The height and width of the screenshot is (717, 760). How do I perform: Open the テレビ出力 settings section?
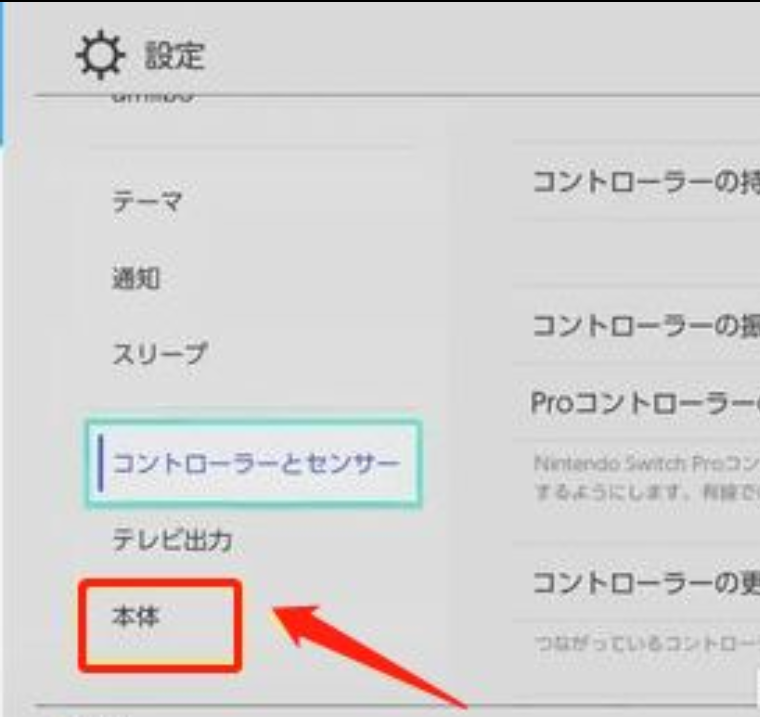(x=171, y=541)
